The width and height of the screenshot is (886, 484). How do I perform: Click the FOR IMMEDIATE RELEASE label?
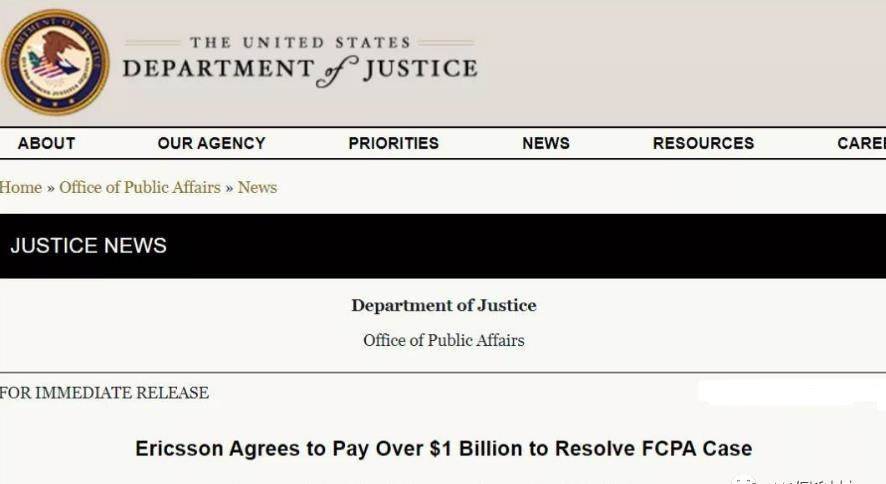coord(105,393)
